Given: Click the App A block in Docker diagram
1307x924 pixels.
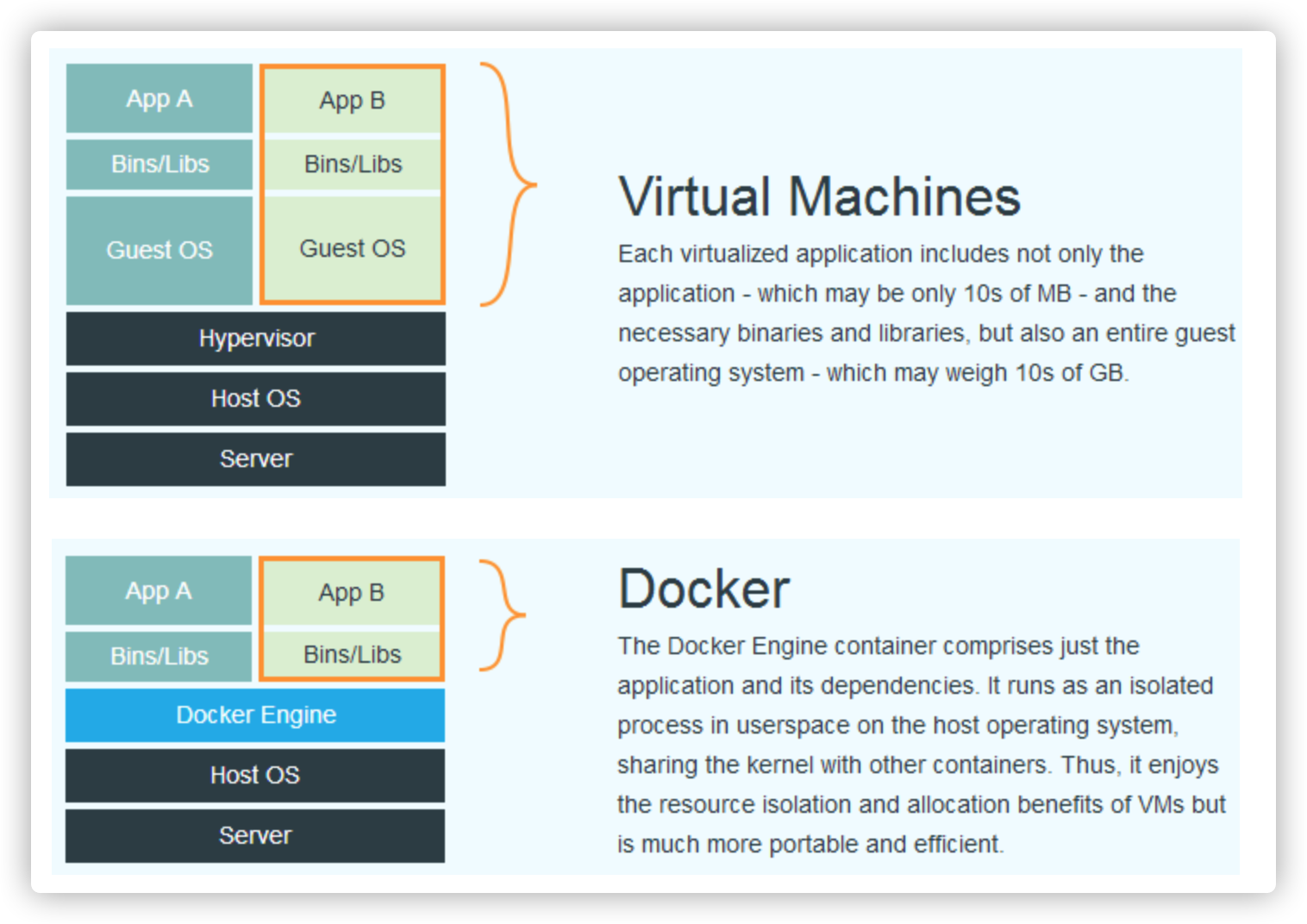Looking at the screenshot, I should coord(159,590).
